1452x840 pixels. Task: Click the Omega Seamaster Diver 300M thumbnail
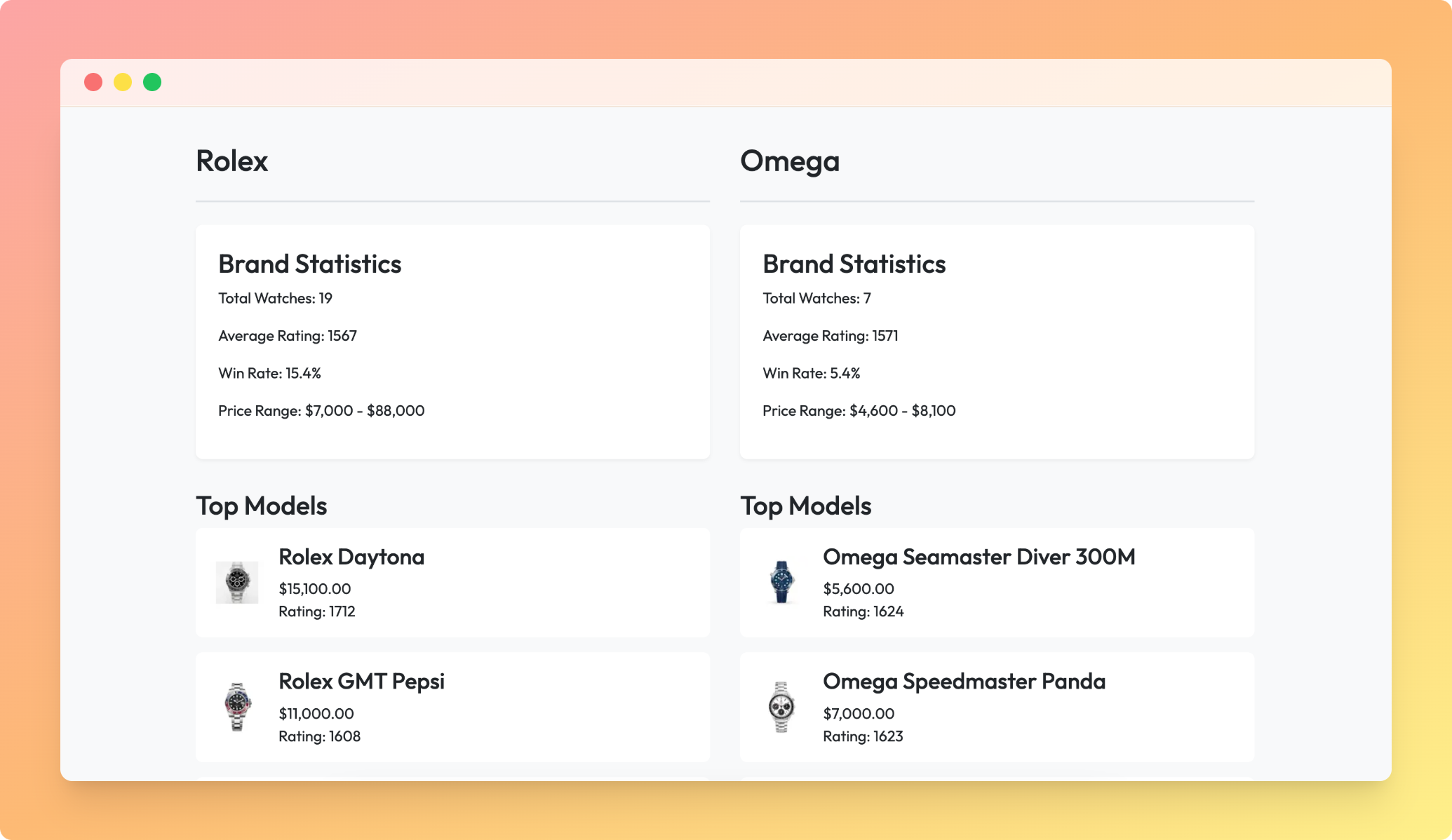[x=781, y=583]
